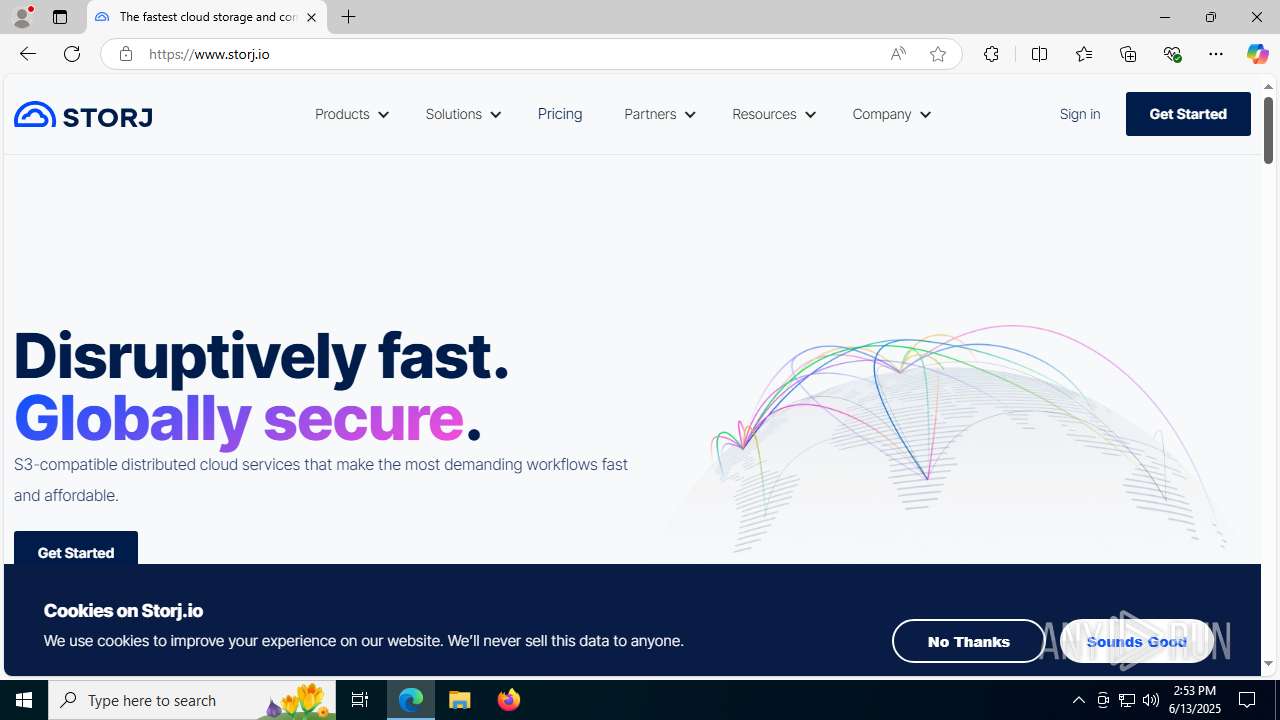Open Settings and more menu
This screenshot has height=720, width=1280.
[x=1216, y=54]
